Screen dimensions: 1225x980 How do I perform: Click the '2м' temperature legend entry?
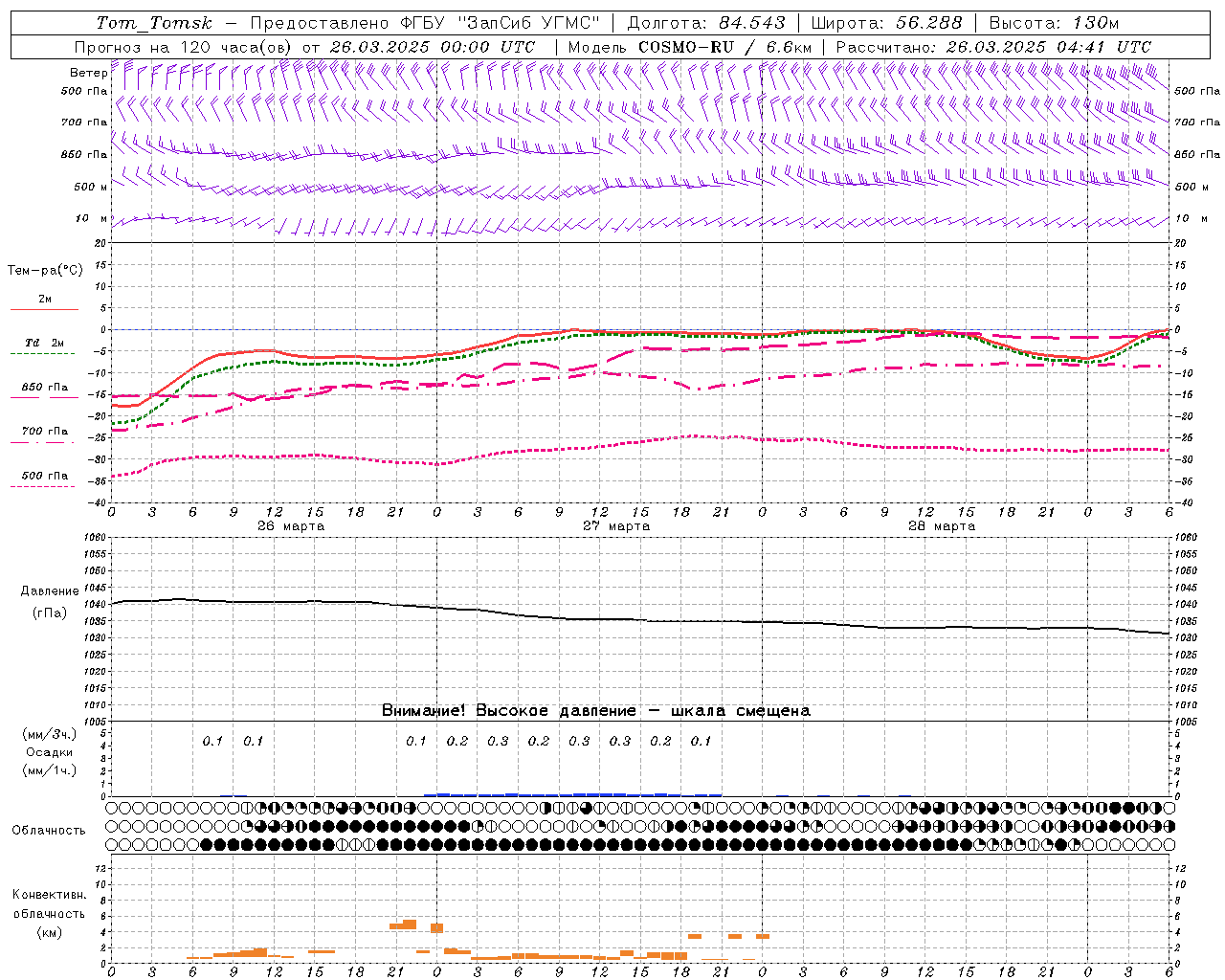coord(45,300)
